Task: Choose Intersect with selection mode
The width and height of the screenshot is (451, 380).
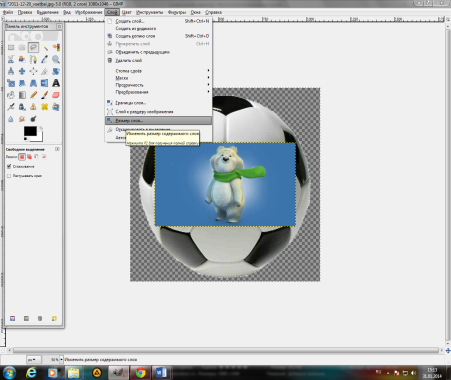Action: [44, 157]
